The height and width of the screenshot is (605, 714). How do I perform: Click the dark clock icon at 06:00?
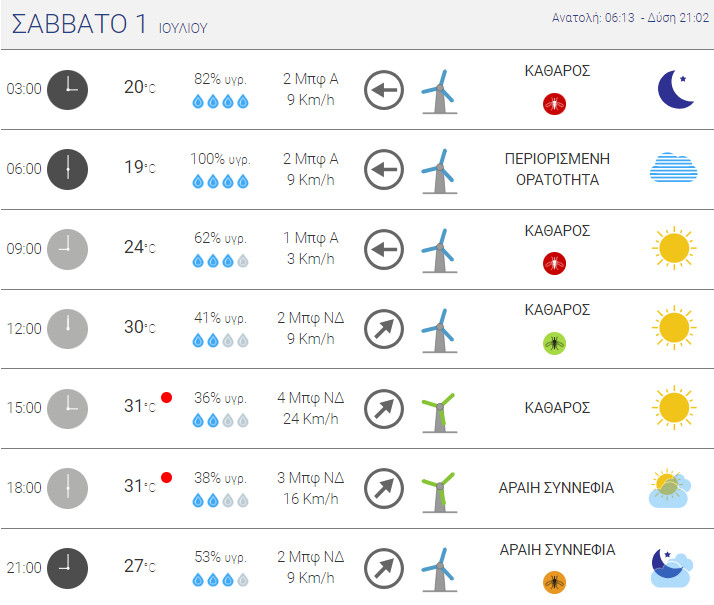coord(67,169)
